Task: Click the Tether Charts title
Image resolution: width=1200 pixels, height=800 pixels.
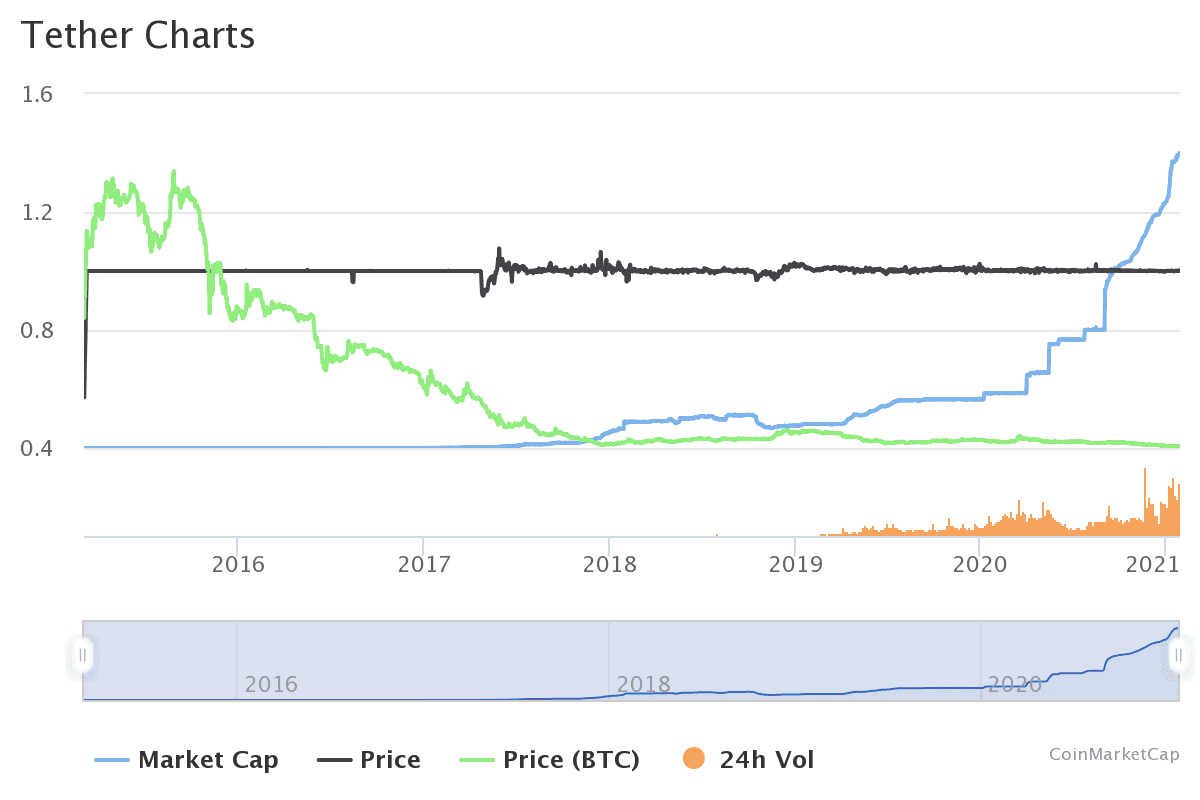Action: coord(138,35)
